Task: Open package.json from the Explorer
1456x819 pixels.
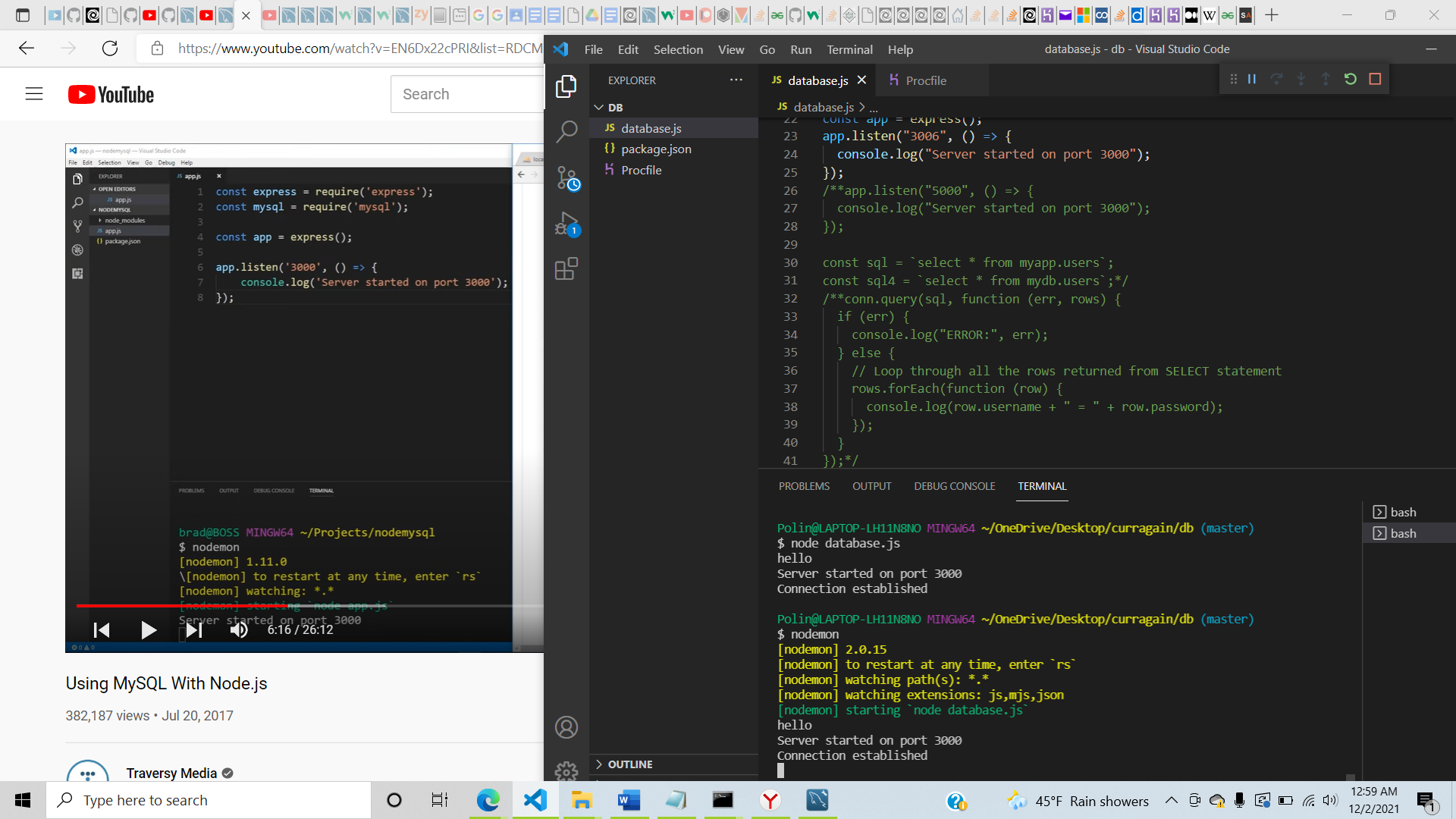Action: [655, 149]
